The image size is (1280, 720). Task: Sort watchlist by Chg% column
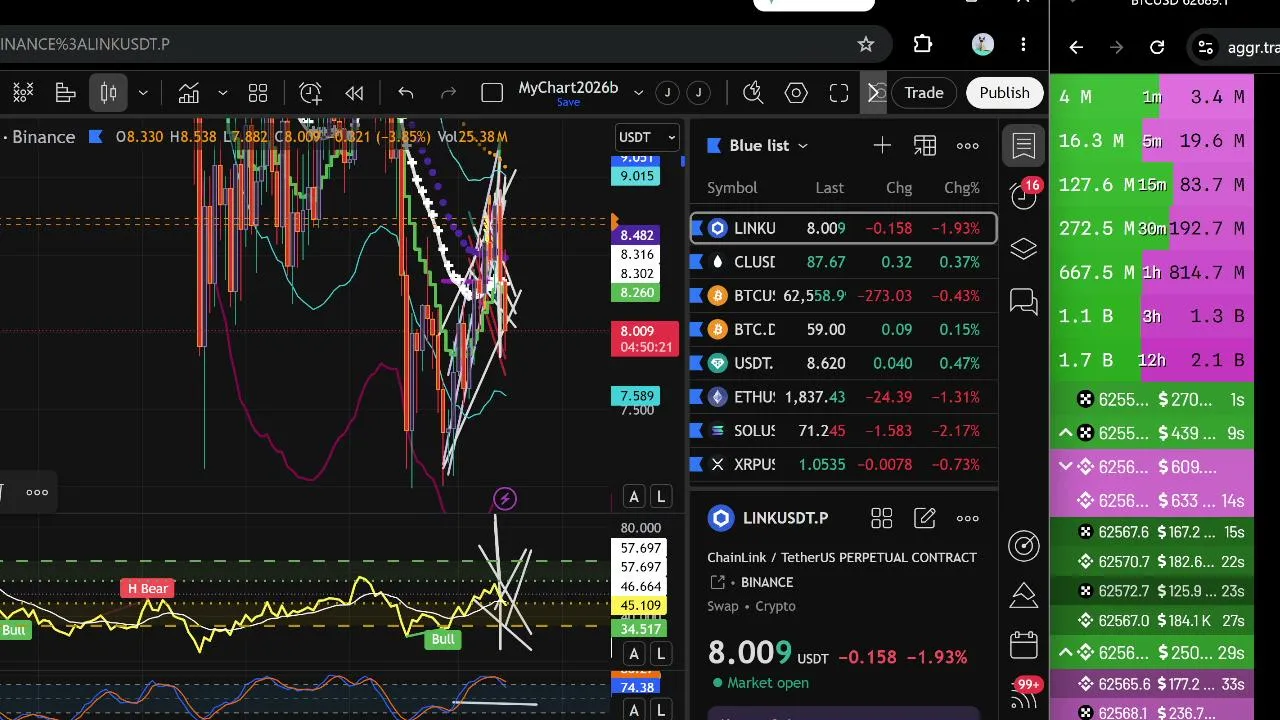tap(962, 188)
